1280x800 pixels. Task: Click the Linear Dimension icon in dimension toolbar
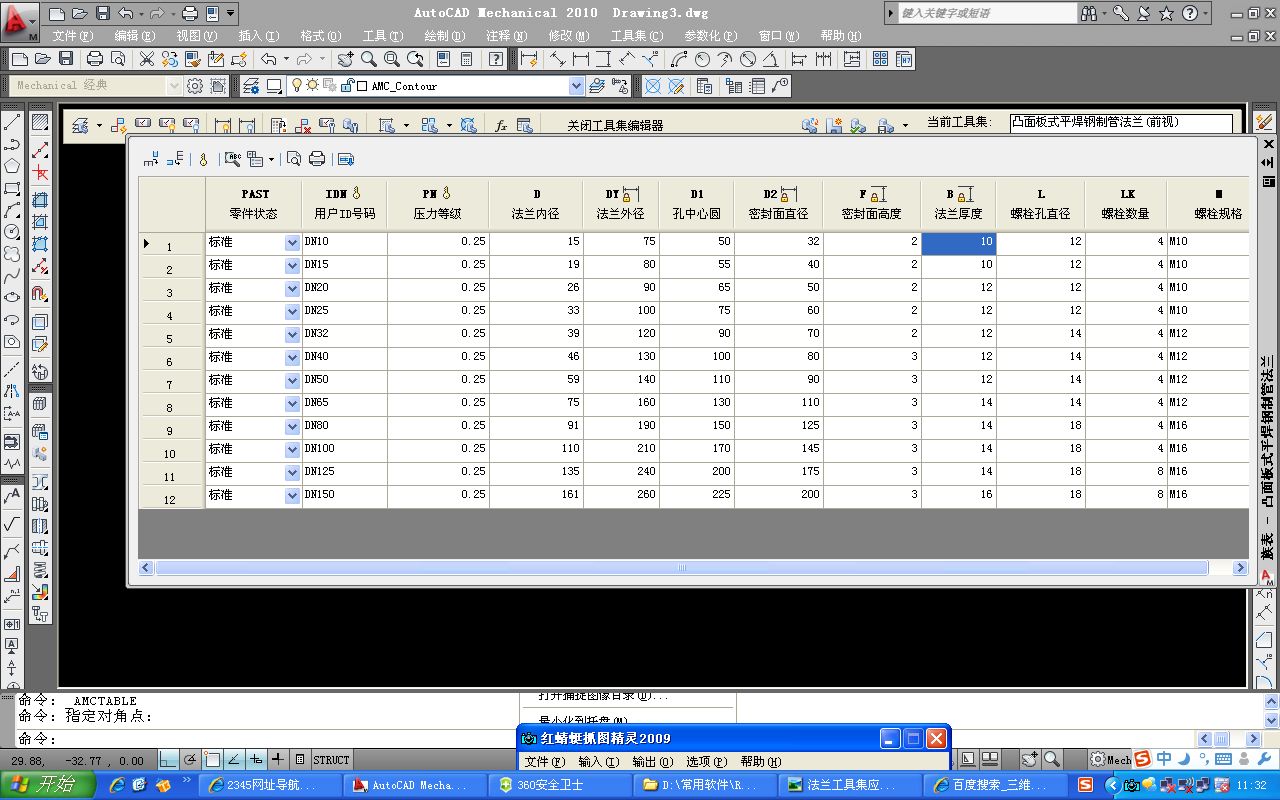(x=581, y=59)
